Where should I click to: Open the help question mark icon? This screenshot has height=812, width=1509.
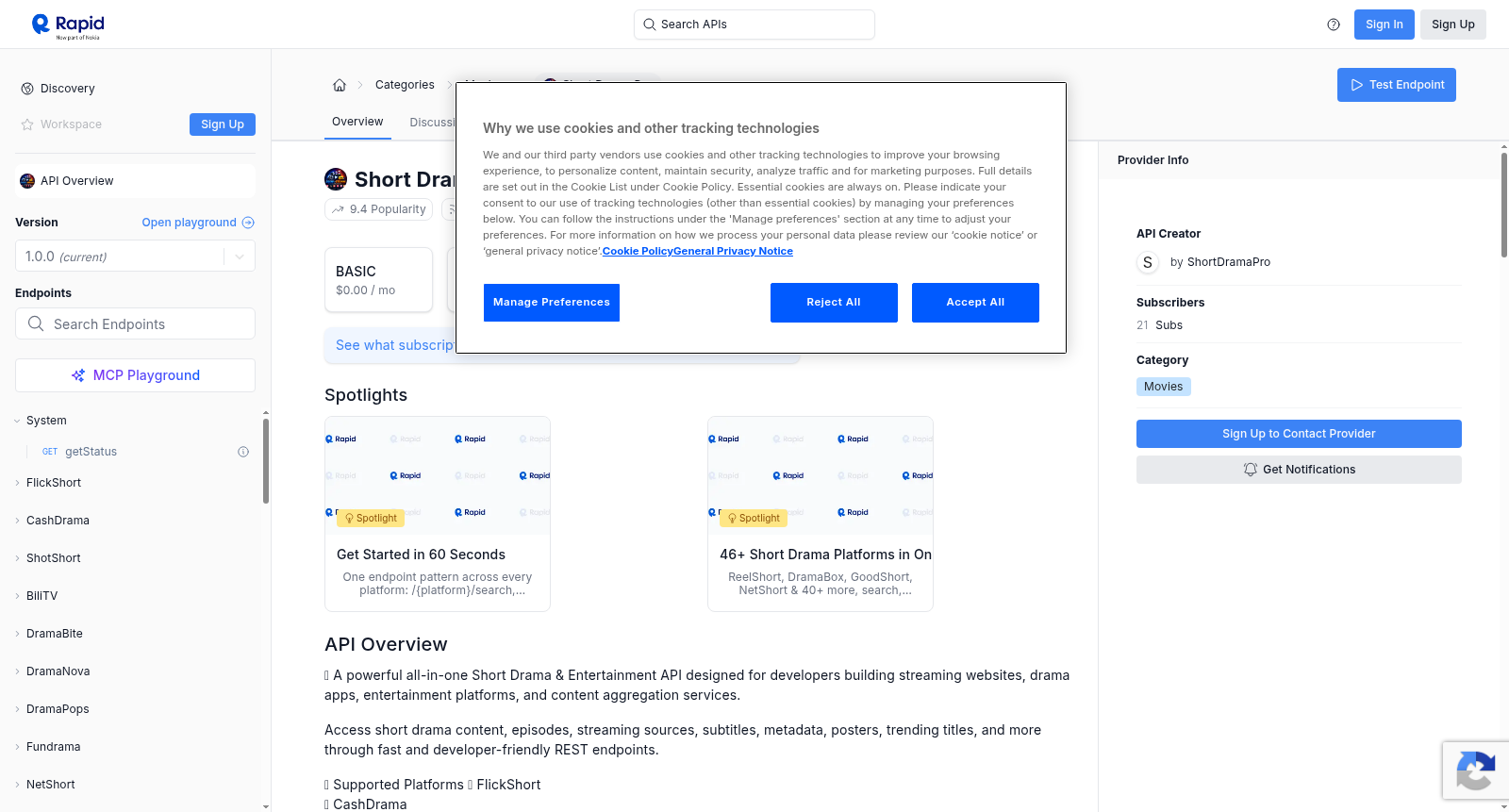1334,25
